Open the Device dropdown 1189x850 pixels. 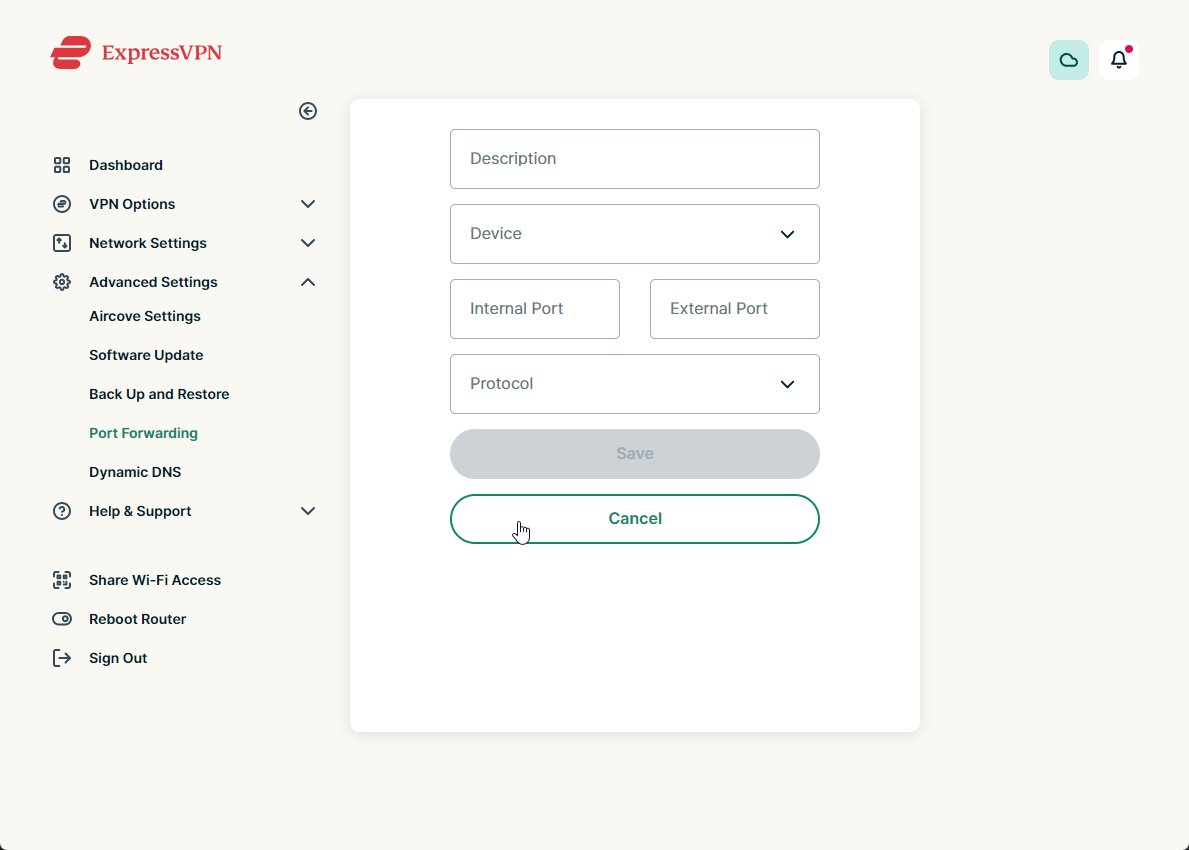[x=634, y=234]
